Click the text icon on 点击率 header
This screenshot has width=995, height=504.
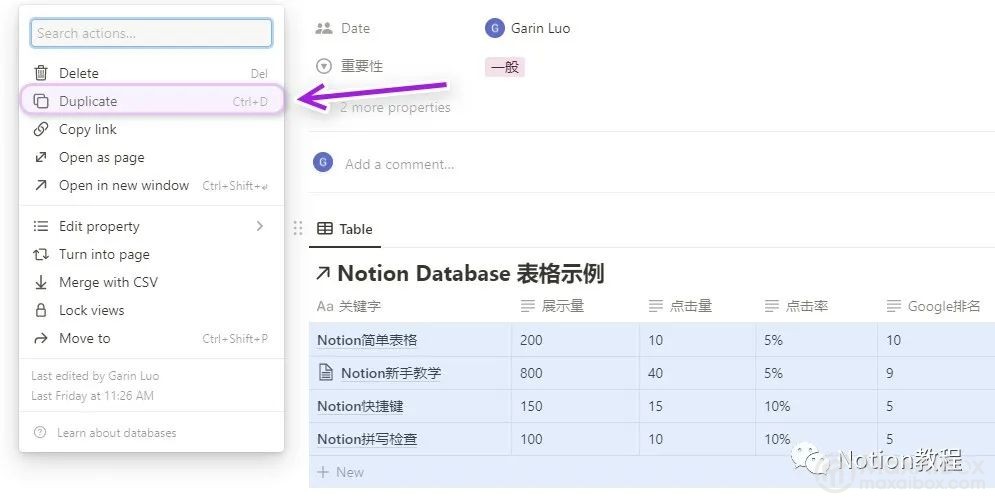click(x=772, y=306)
